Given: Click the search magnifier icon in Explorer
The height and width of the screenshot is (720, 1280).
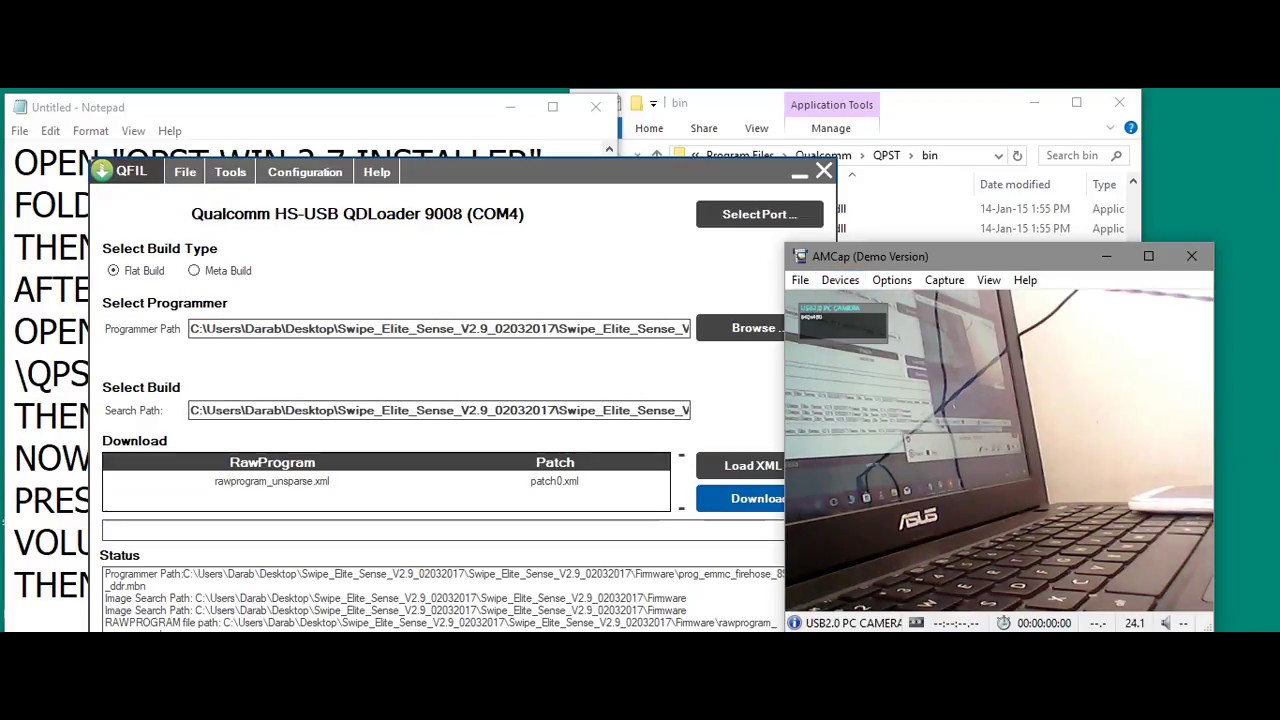Looking at the screenshot, I should coord(1117,156).
